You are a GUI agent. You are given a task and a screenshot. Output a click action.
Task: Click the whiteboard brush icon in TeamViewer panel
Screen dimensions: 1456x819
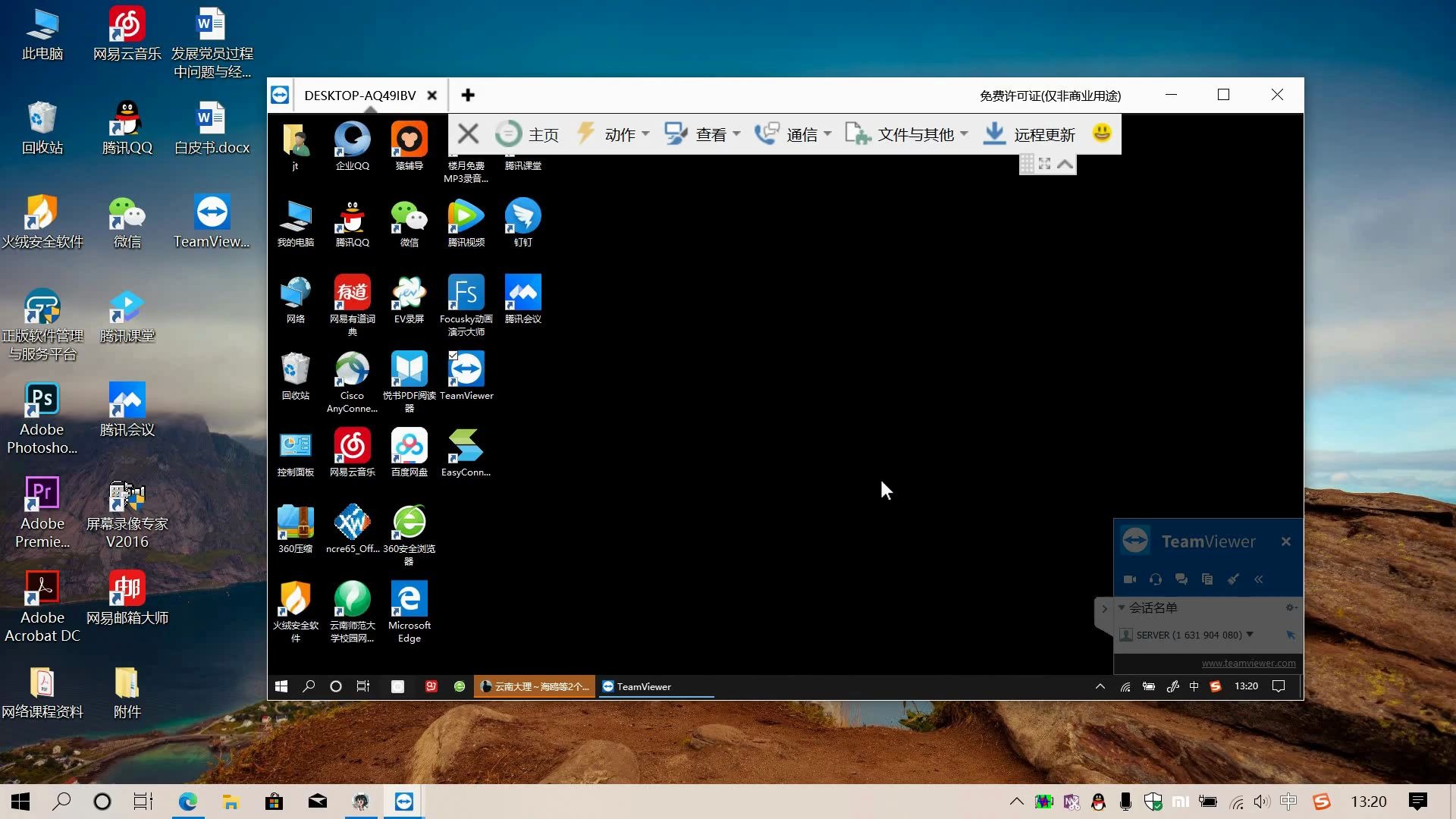1233,579
